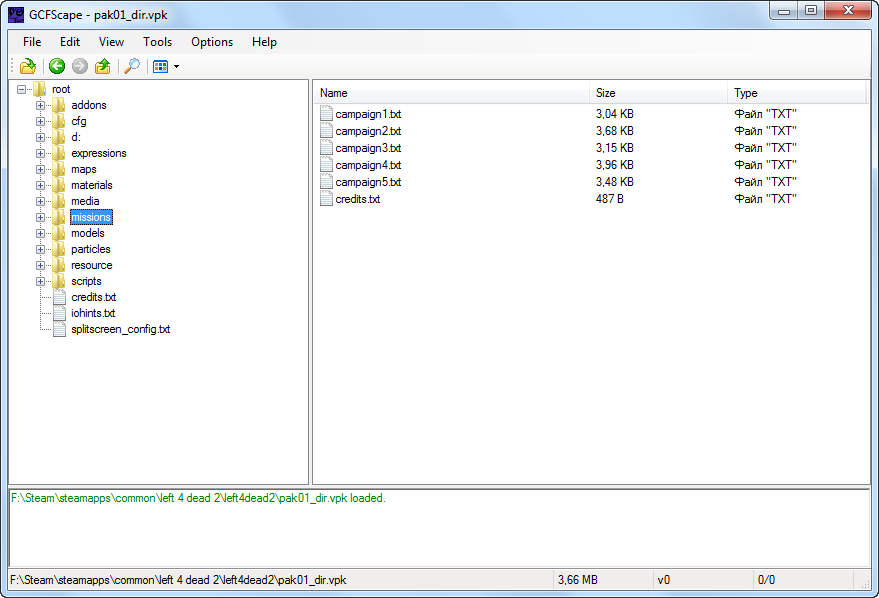The image size is (879, 598).
Task: Expand the d: folder node
Action: click(40, 137)
